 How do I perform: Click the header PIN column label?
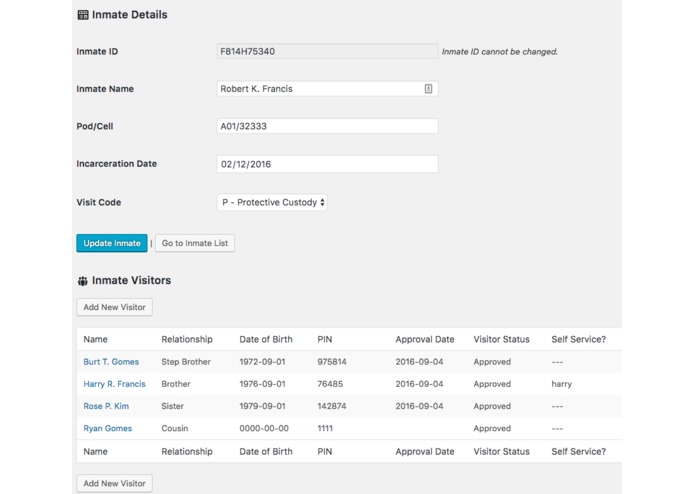point(324,339)
